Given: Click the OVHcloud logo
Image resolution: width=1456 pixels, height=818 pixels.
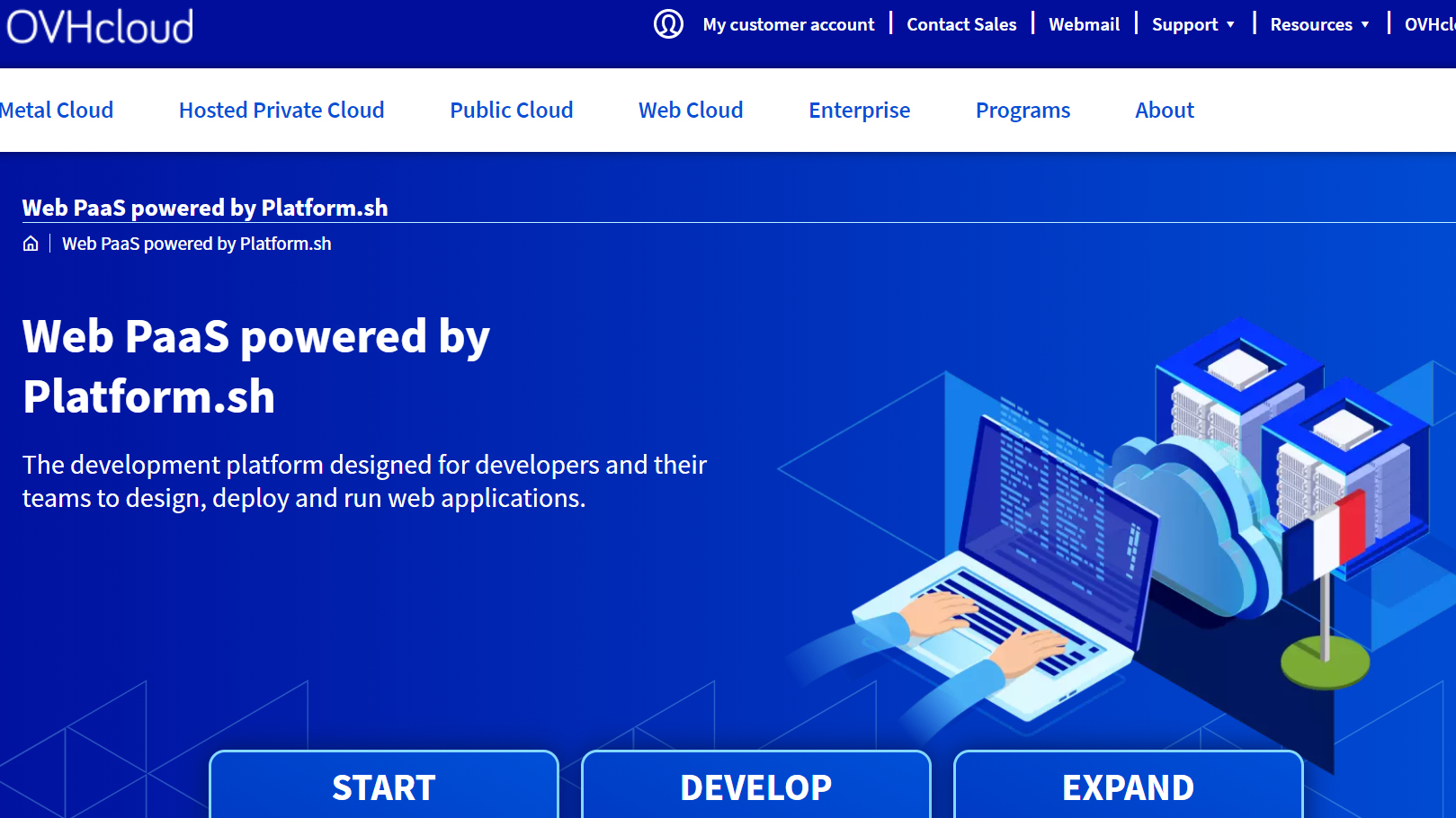Looking at the screenshot, I should pyautogui.click(x=99, y=25).
